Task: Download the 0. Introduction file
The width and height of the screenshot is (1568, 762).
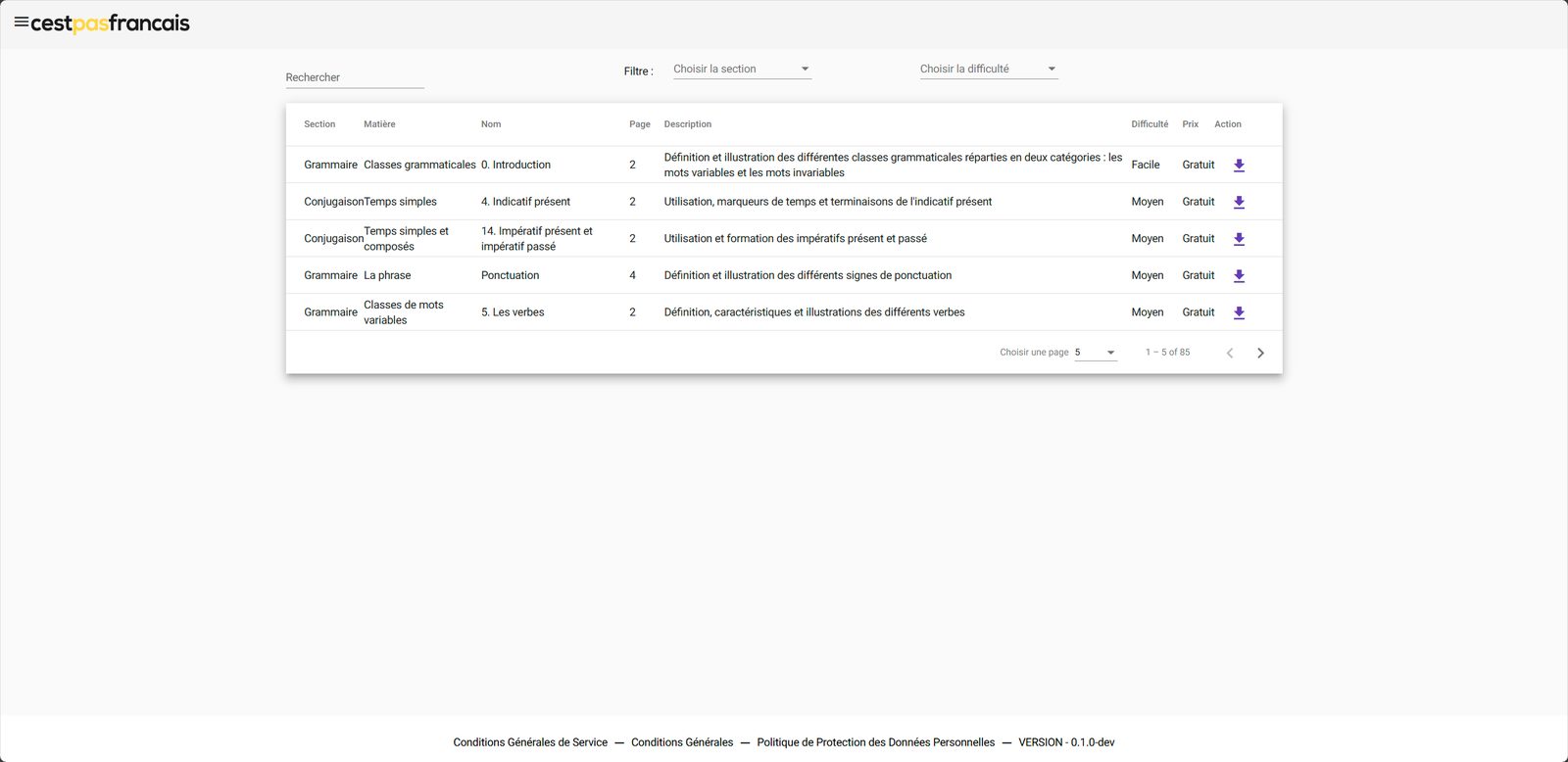Action: click(1239, 166)
